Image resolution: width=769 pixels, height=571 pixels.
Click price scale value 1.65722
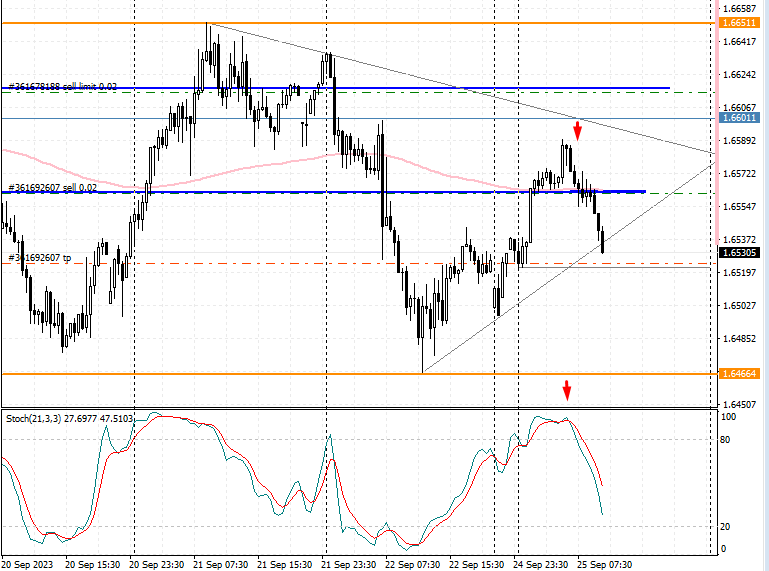740,174
